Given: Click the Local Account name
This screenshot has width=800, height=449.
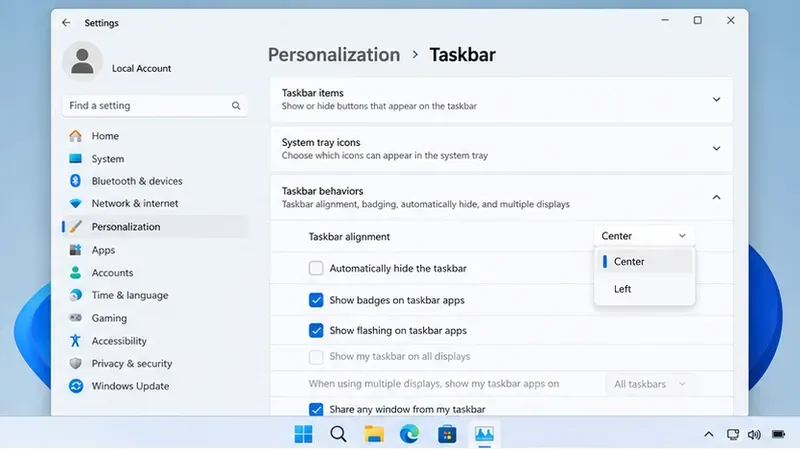Looking at the screenshot, I should [141, 68].
